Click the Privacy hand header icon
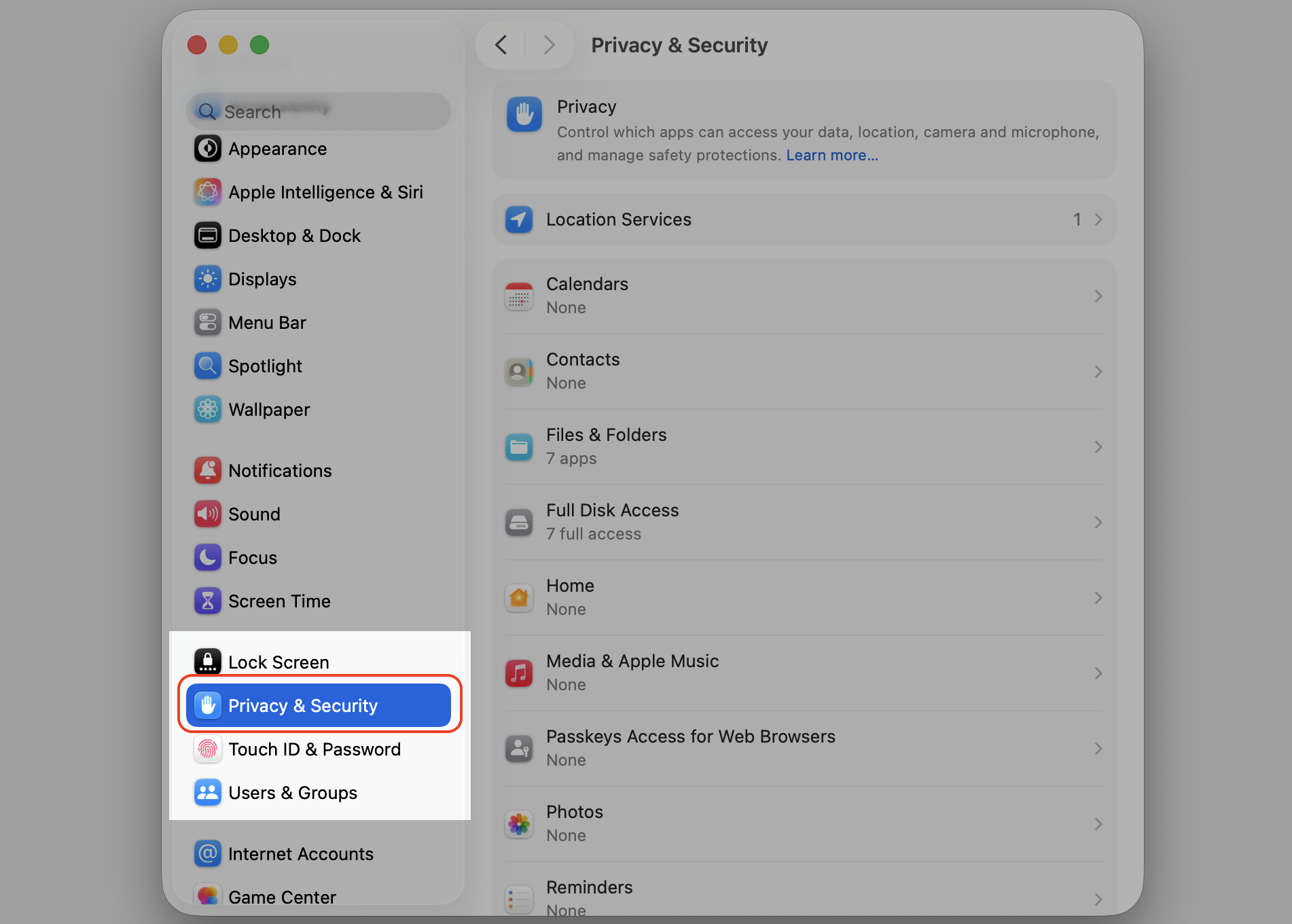1292x924 pixels. pyautogui.click(x=524, y=114)
